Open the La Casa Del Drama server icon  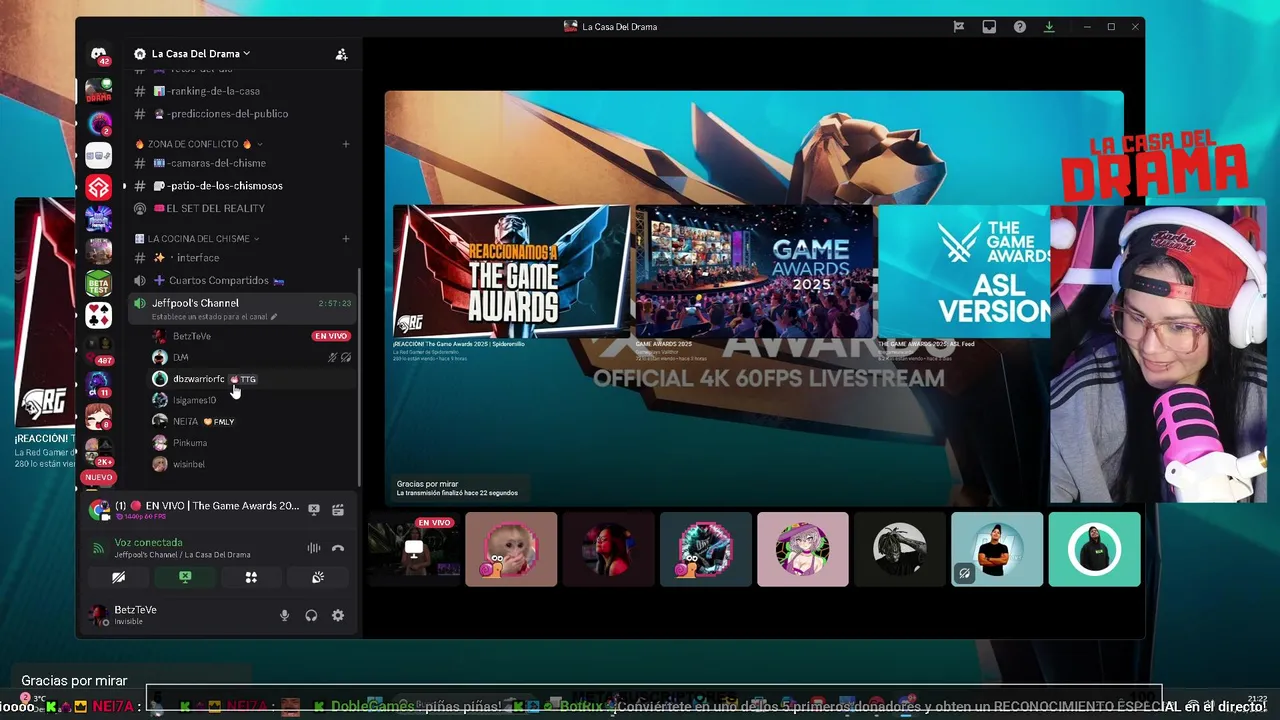99,91
